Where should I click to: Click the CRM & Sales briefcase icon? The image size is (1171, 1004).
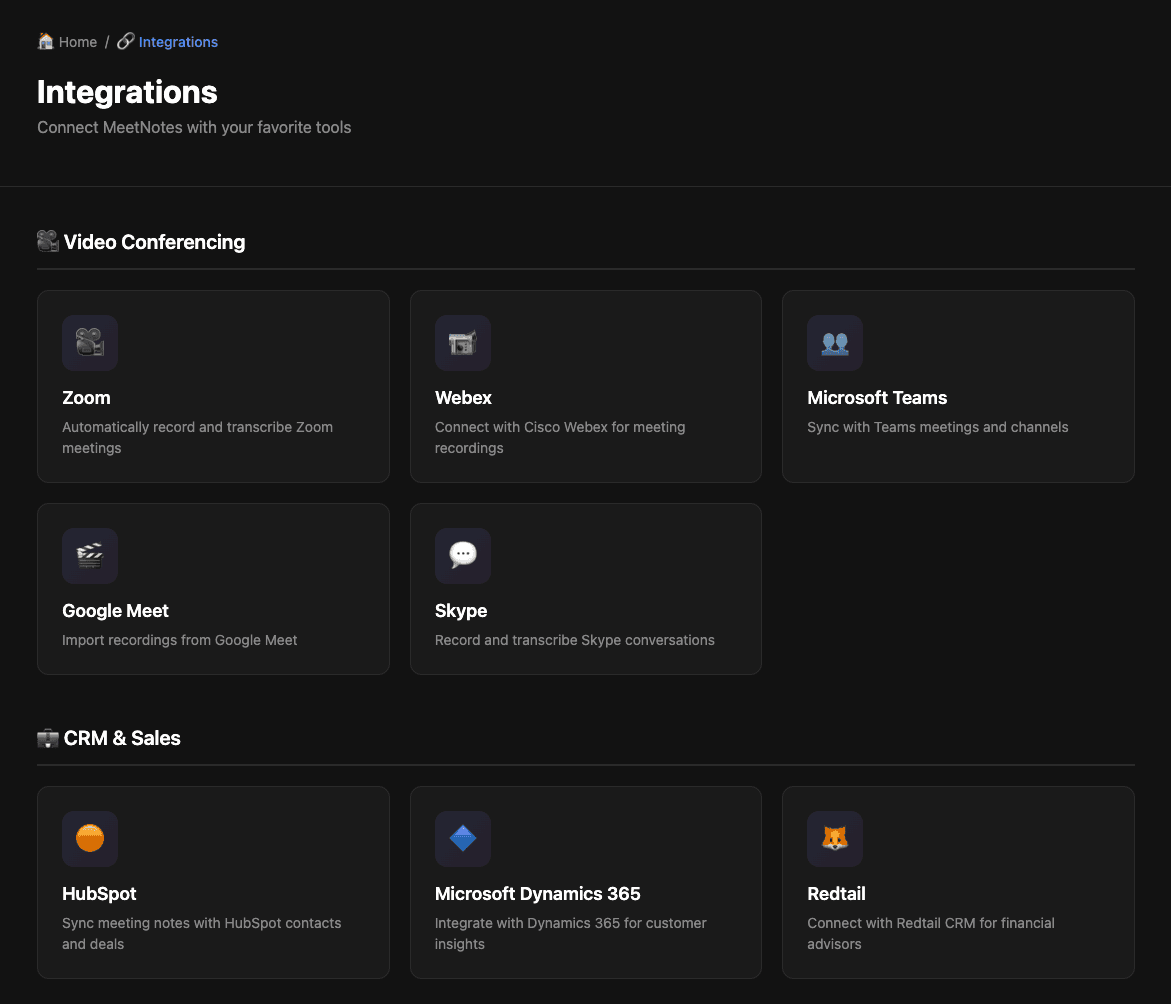(x=48, y=738)
